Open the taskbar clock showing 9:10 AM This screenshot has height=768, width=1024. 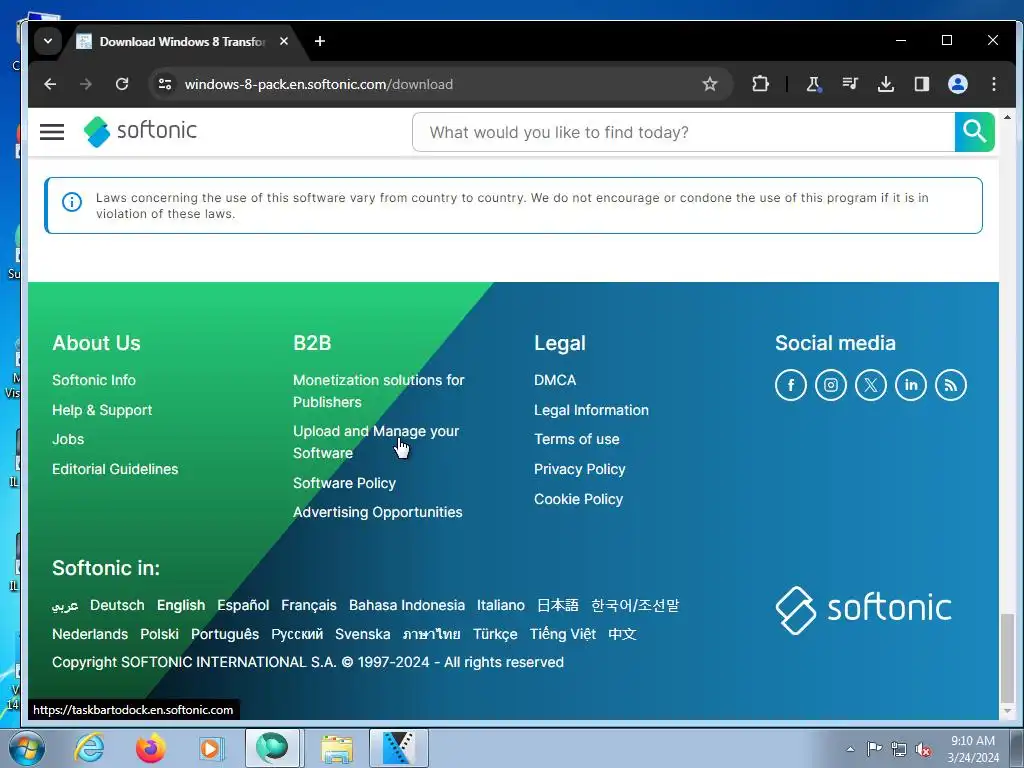(x=973, y=749)
